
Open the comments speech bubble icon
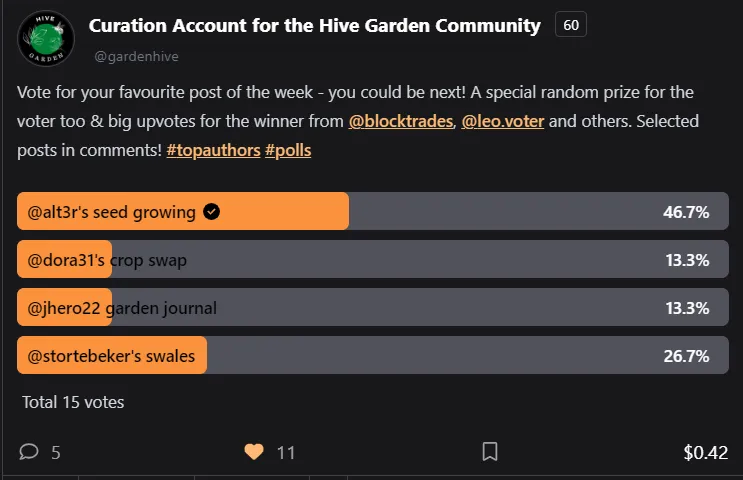coord(29,452)
